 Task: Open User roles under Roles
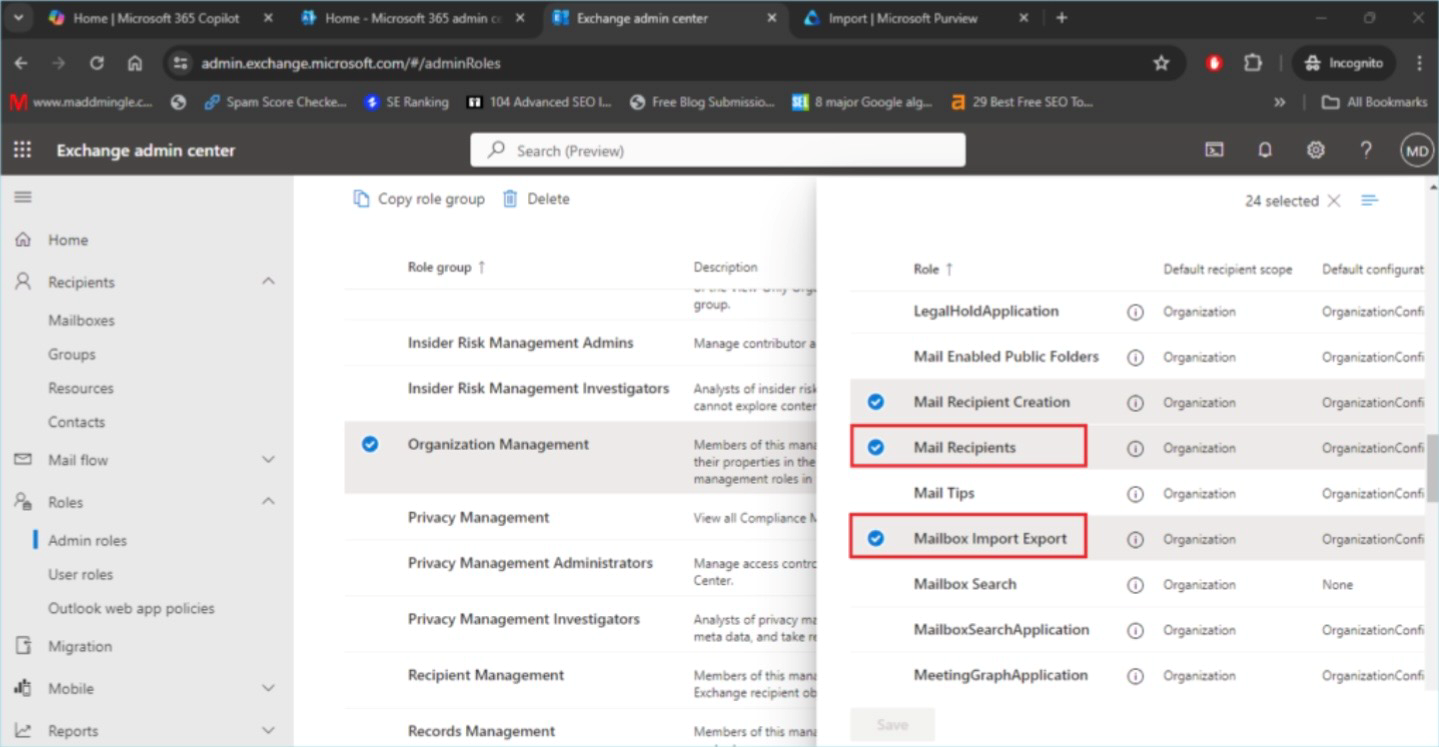click(x=80, y=575)
